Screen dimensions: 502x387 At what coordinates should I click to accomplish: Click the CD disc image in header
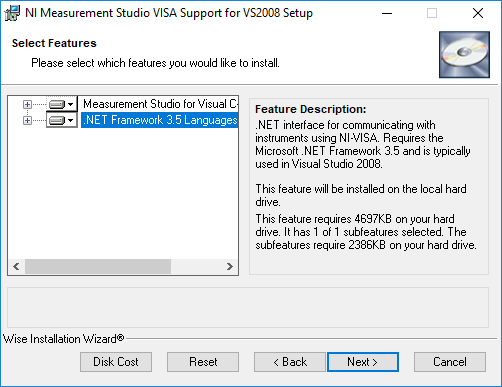[464, 55]
